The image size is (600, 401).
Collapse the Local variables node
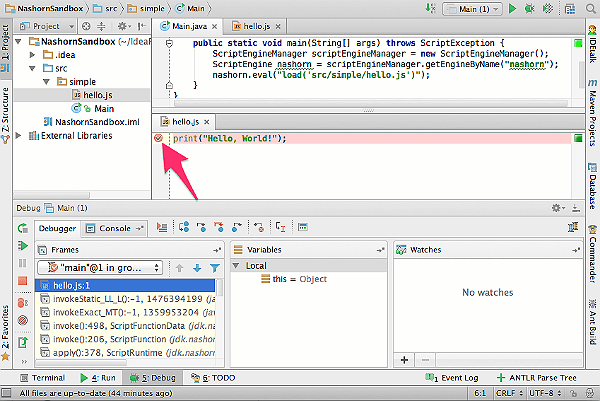click(x=236, y=266)
